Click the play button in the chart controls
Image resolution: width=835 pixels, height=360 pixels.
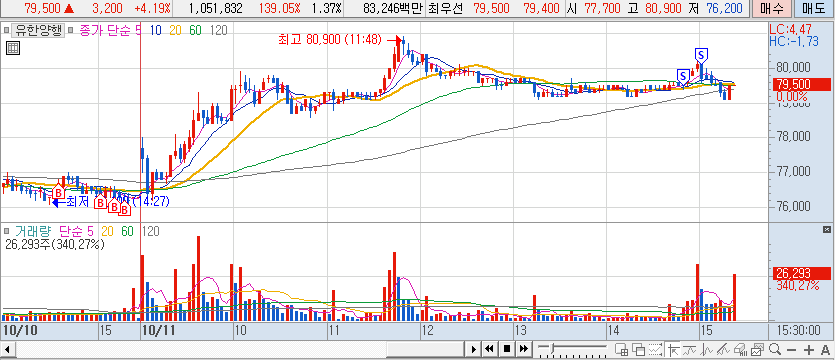[x=473, y=349]
